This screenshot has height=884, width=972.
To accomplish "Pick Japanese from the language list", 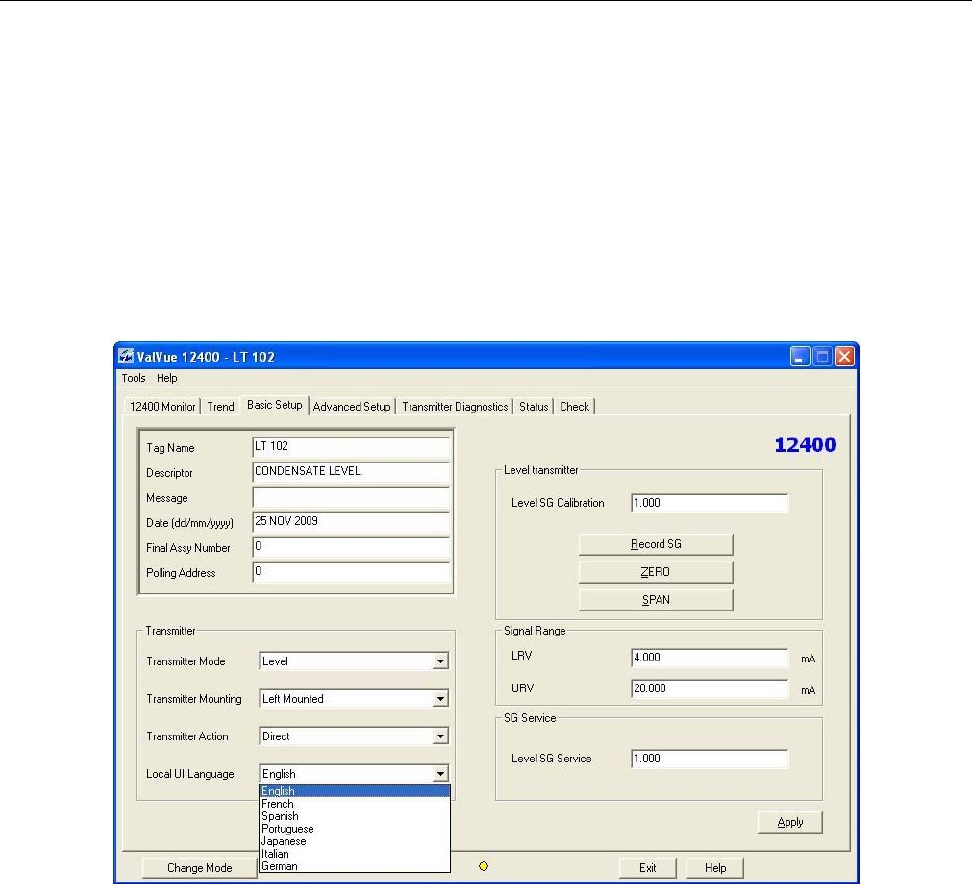I will pyautogui.click(x=355, y=841).
